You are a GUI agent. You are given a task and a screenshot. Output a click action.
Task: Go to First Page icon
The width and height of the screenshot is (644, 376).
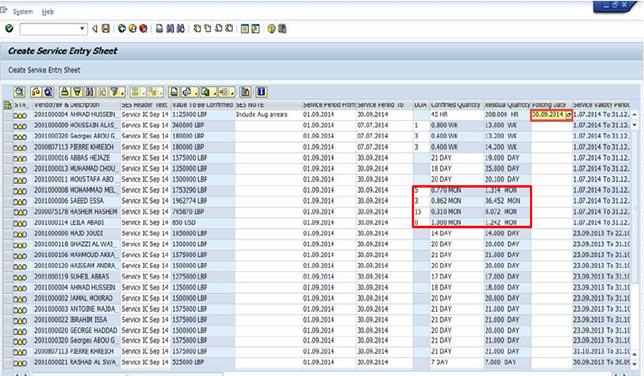(197, 28)
